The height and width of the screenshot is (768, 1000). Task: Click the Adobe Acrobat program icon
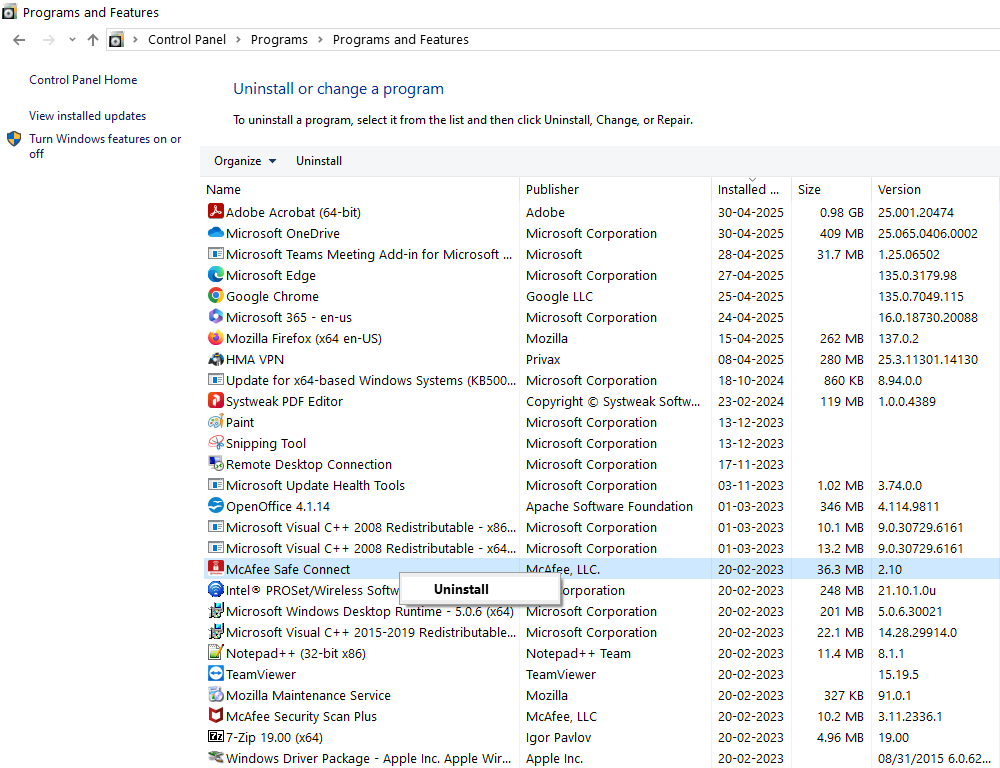(x=216, y=211)
